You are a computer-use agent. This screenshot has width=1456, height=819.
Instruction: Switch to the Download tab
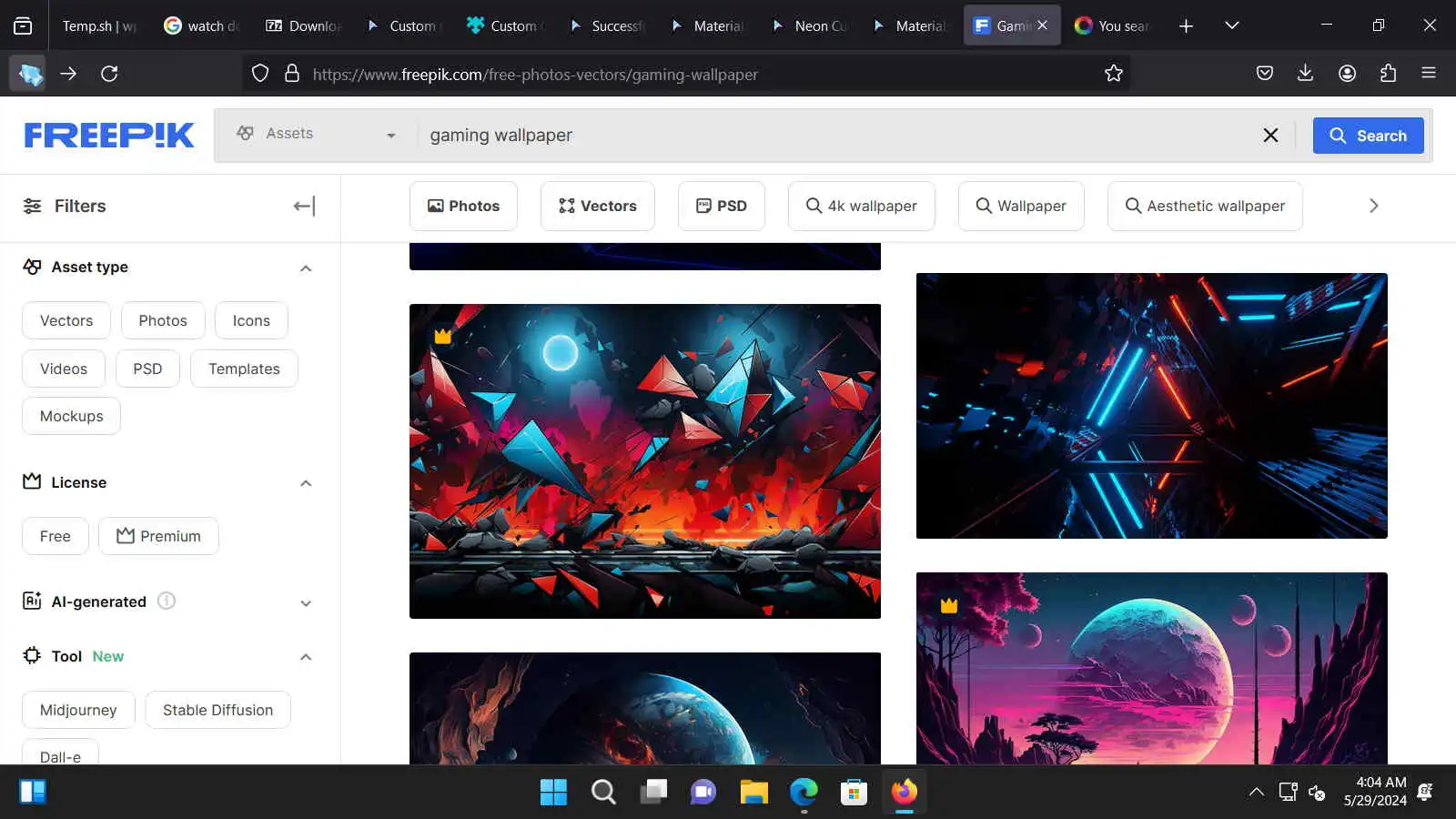(303, 26)
